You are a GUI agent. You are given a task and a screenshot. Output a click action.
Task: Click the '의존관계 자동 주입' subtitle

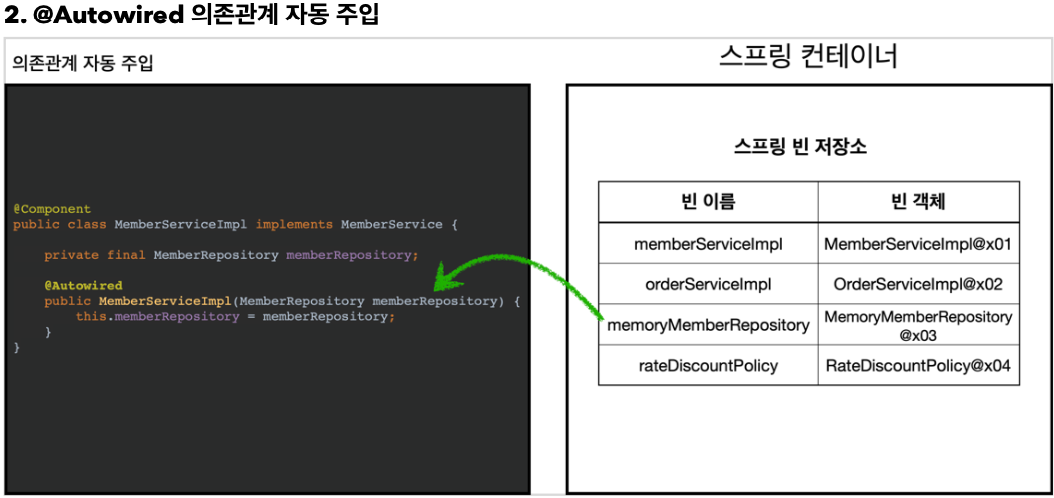coord(83,64)
